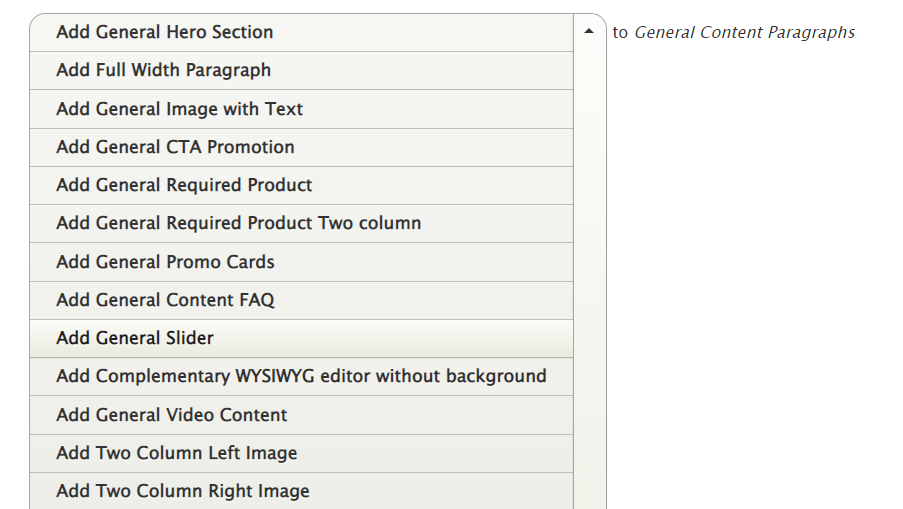Add Complementary WYSIWYG editor without background
Screen dimensions: 903x509
(x=301, y=376)
